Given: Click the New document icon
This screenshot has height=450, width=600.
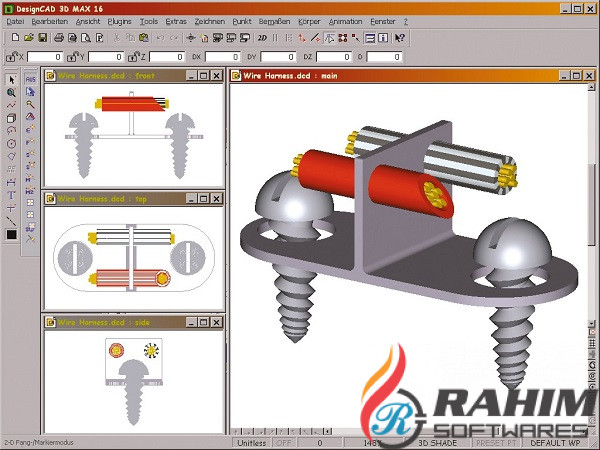Looking at the screenshot, I should pos(15,38).
